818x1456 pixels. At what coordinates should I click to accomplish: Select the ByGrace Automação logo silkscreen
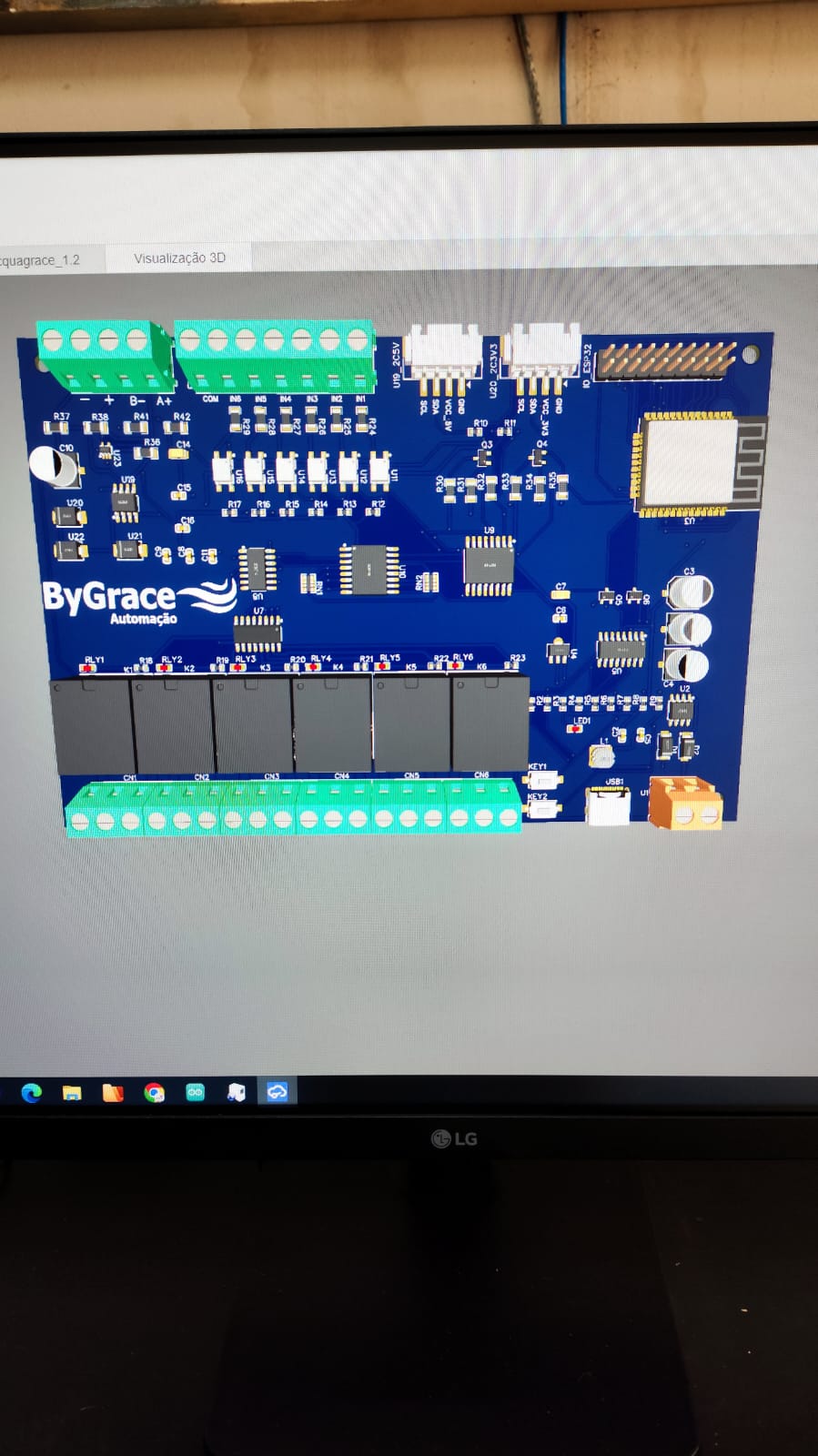pyautogui.click(x=138, y=601)
